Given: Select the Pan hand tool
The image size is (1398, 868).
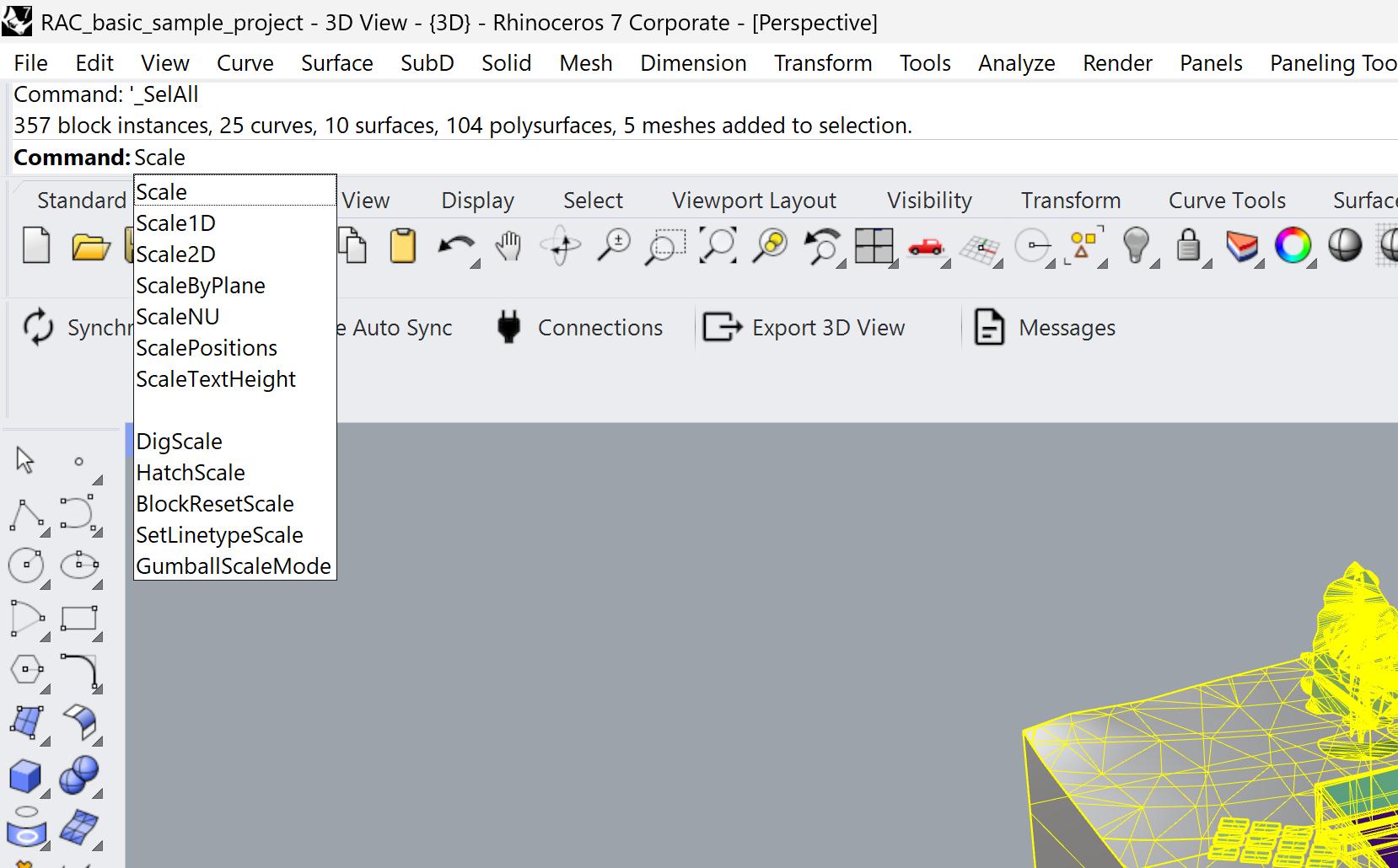Looking at the screenshot, I should pos(508,246).
